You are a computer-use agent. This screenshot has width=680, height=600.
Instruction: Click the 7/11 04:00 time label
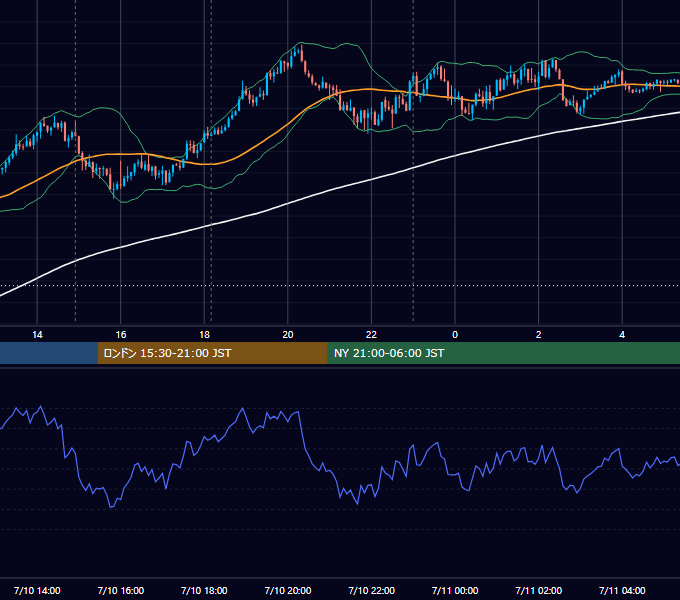tap(622, 590)
